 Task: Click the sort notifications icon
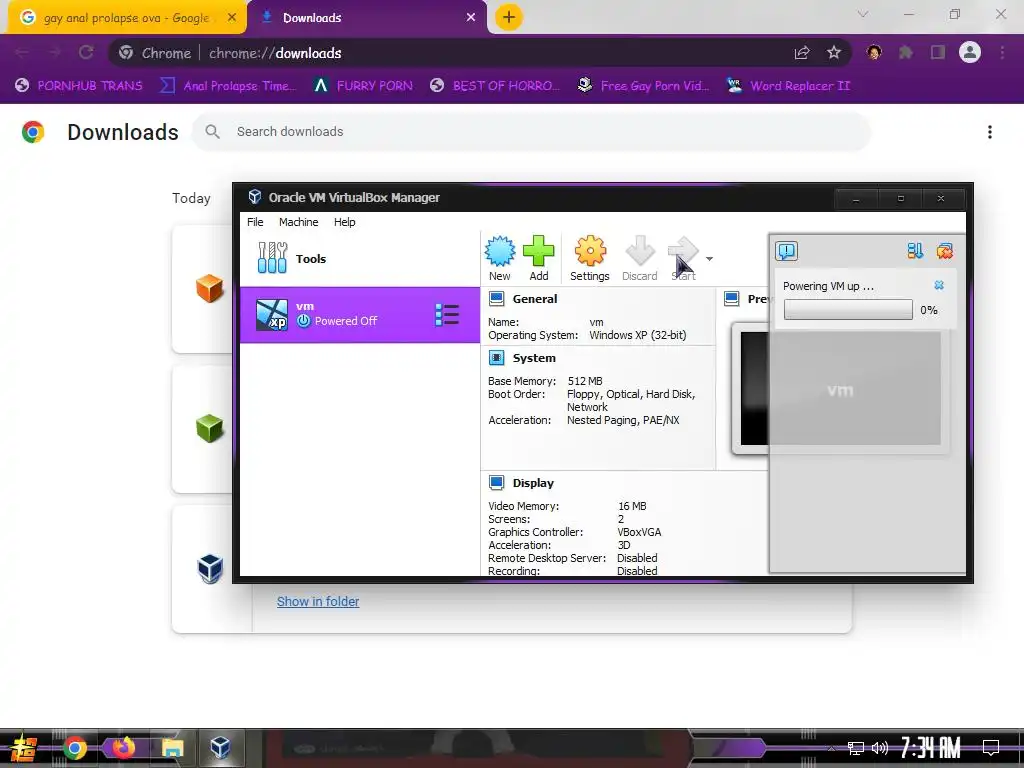tap(915, 251)
